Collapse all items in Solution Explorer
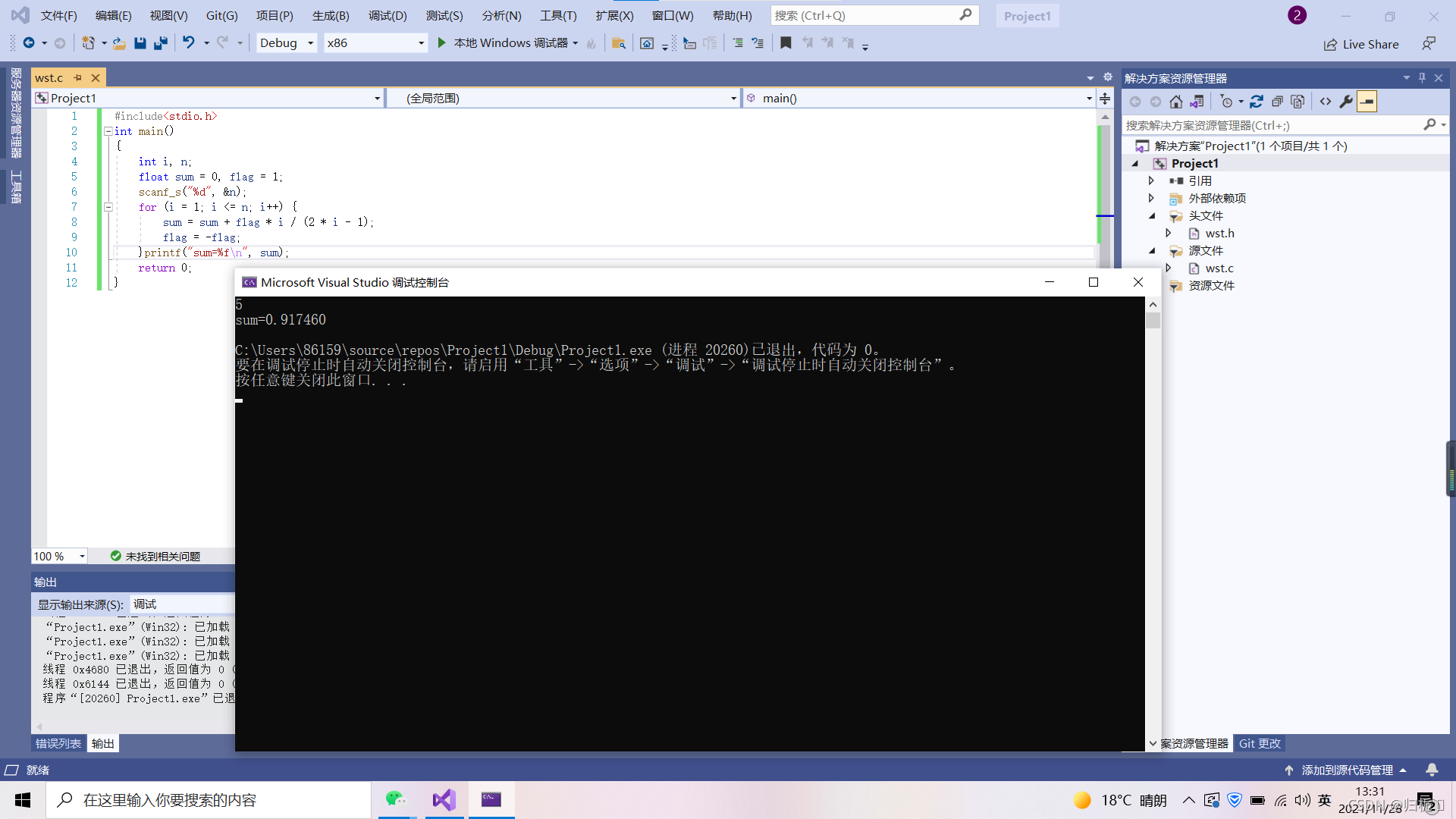Viewport: 1456px width, 819px height. (x=1277, y=102)
